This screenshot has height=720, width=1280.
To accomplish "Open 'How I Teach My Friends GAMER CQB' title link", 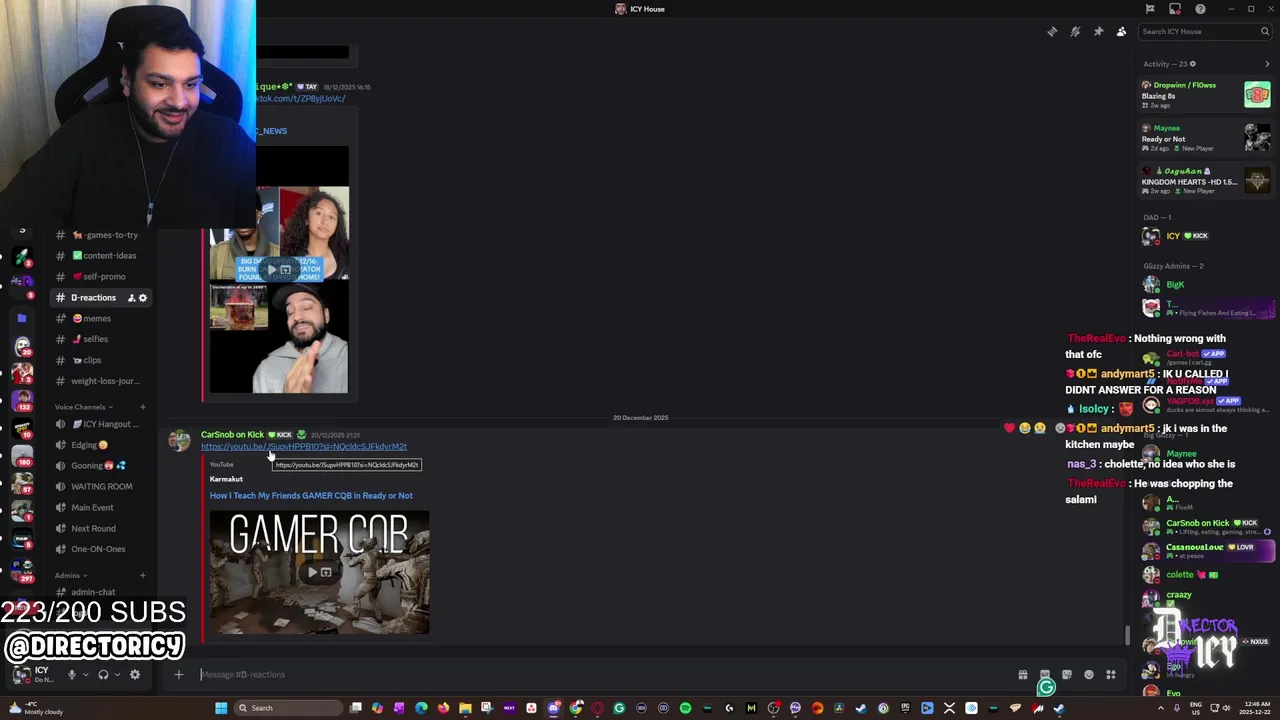I will pos(311,496).
